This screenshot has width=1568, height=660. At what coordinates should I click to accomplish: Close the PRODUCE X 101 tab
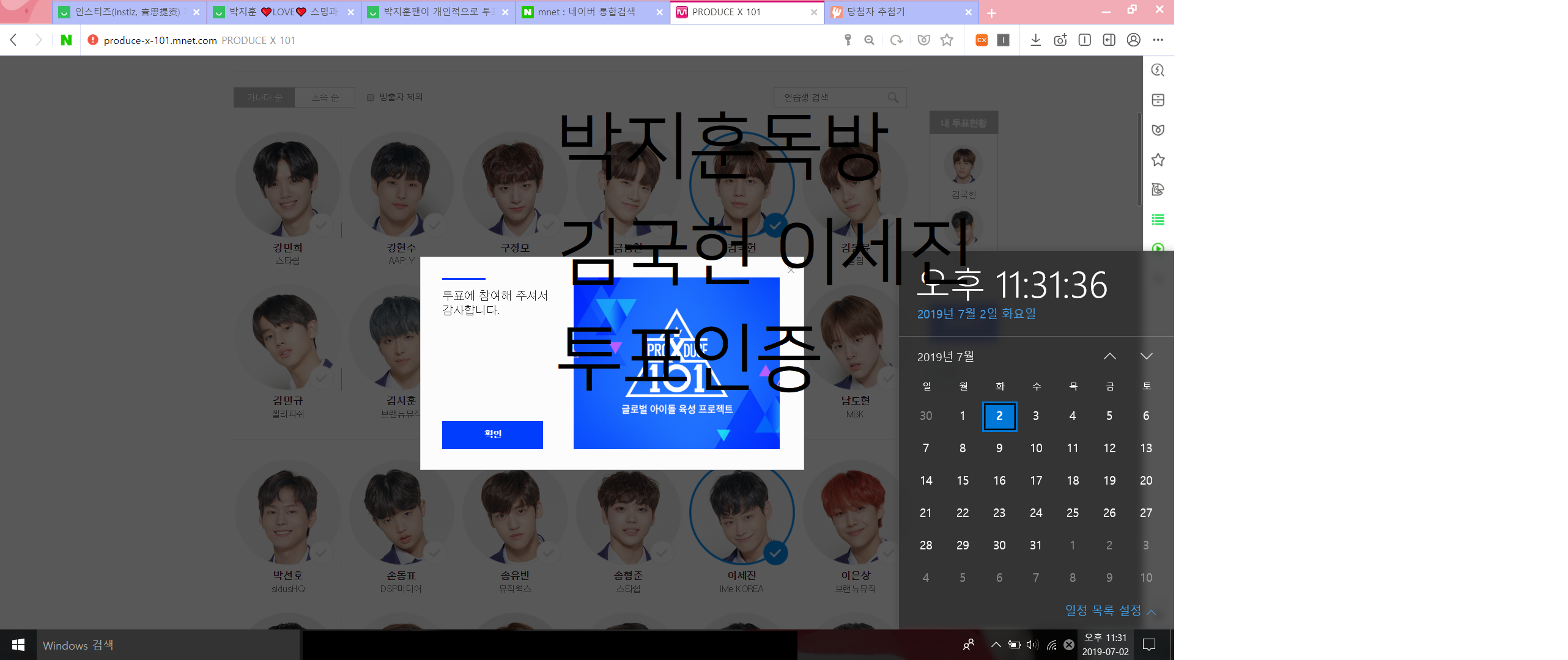813,12
